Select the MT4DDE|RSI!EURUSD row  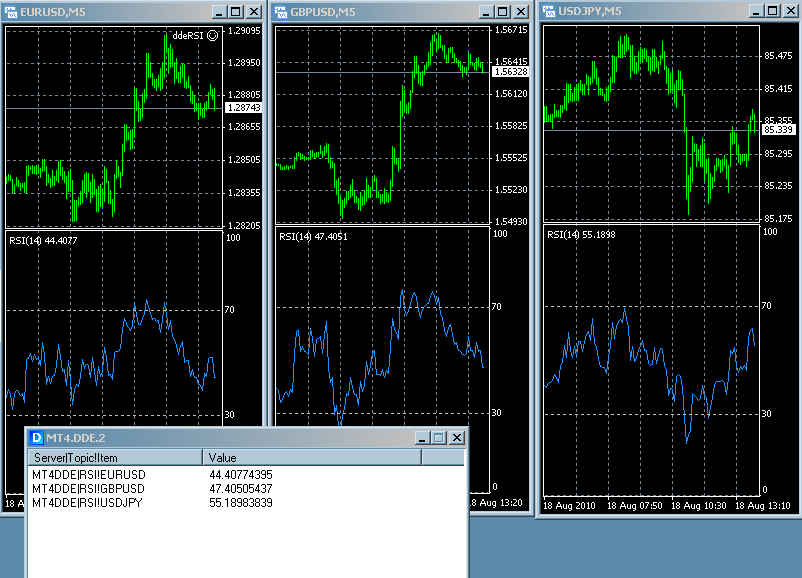(89, 474)
